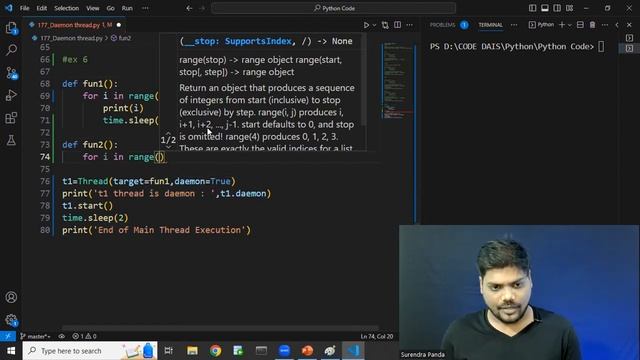
Task: Open editor more actions ellipsis
Action: click(409, 25)
